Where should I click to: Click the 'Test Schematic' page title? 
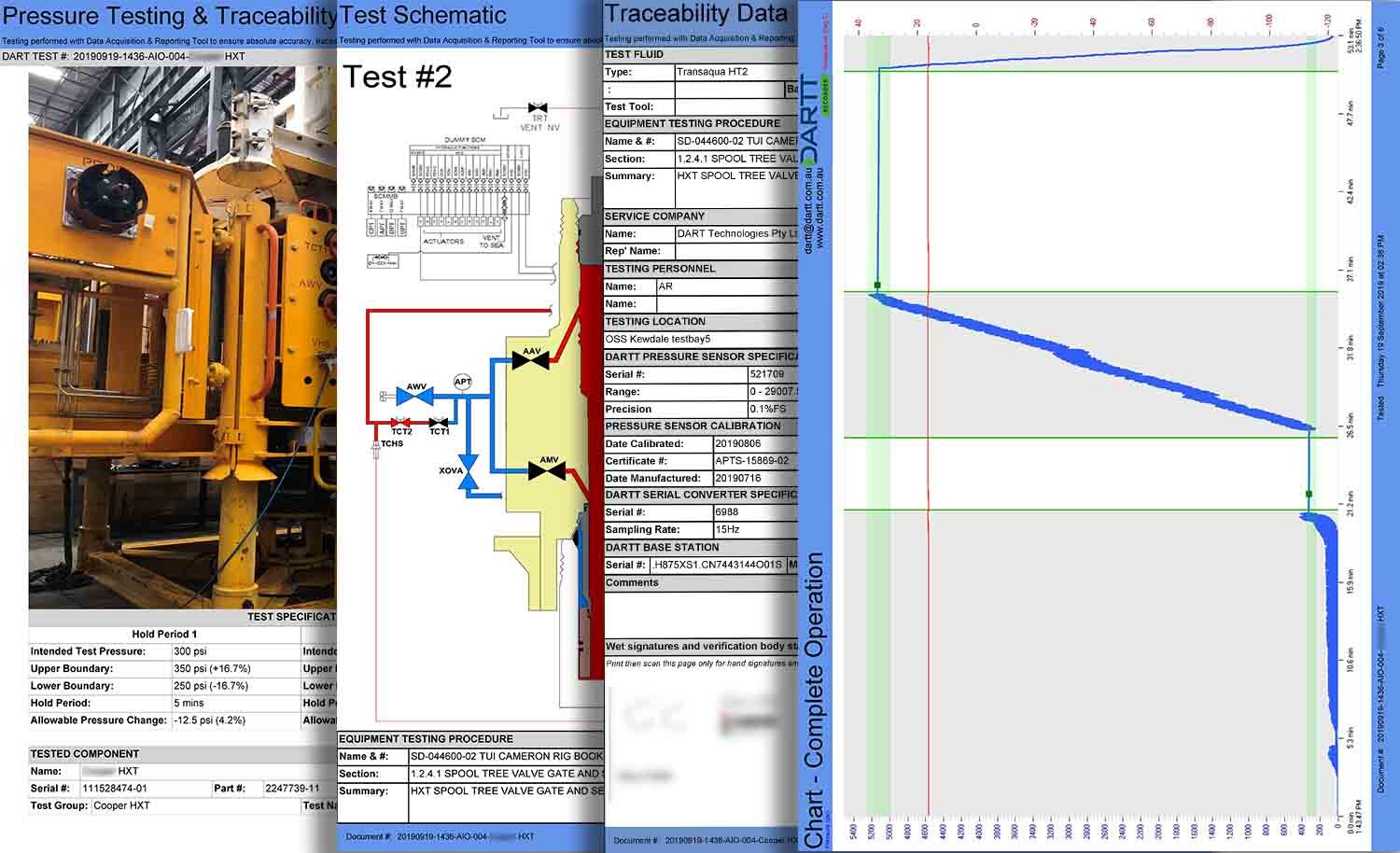pos(423,16)
